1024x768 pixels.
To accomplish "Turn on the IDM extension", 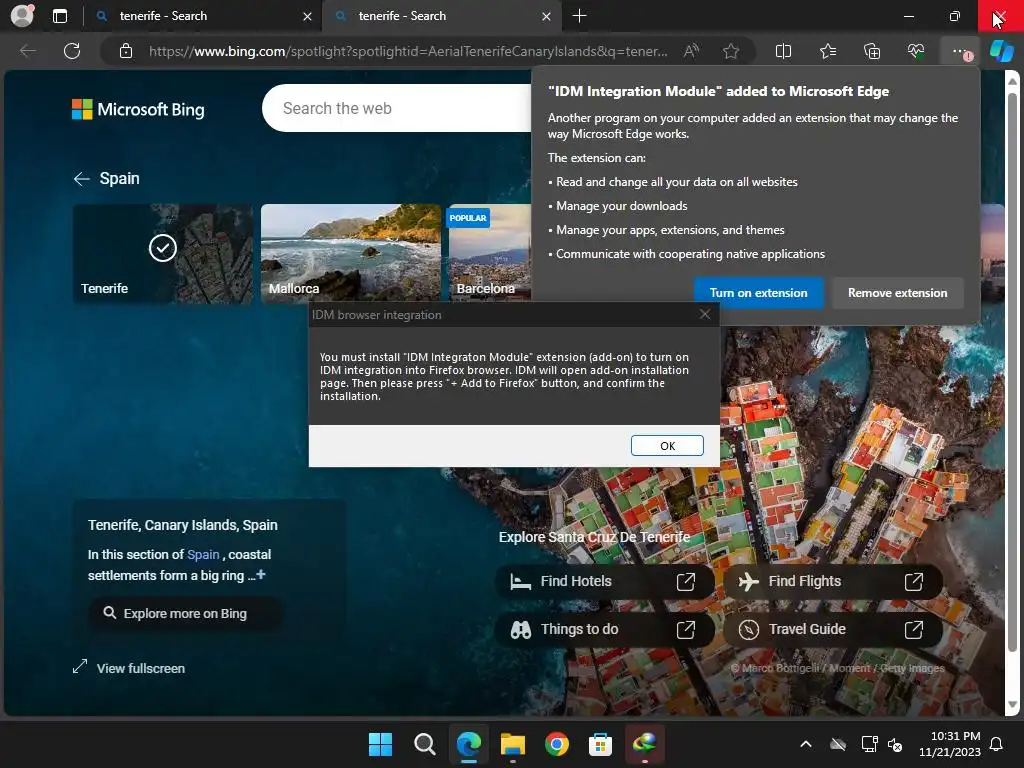I will [758, 293].
